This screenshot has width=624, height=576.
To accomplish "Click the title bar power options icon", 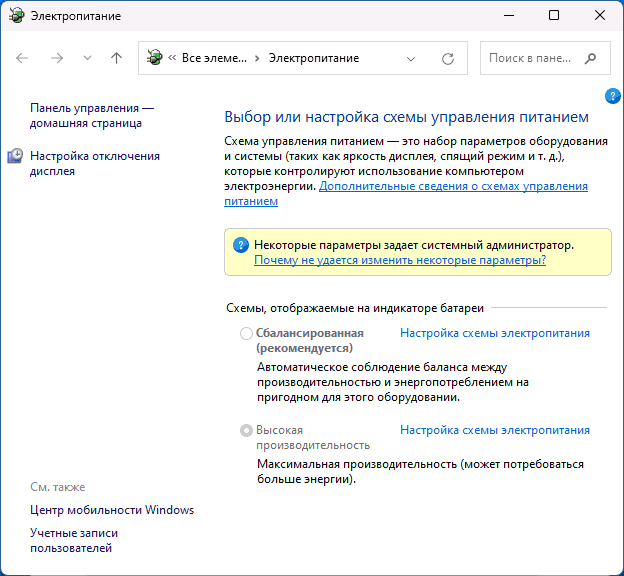I will coord(16,16).
